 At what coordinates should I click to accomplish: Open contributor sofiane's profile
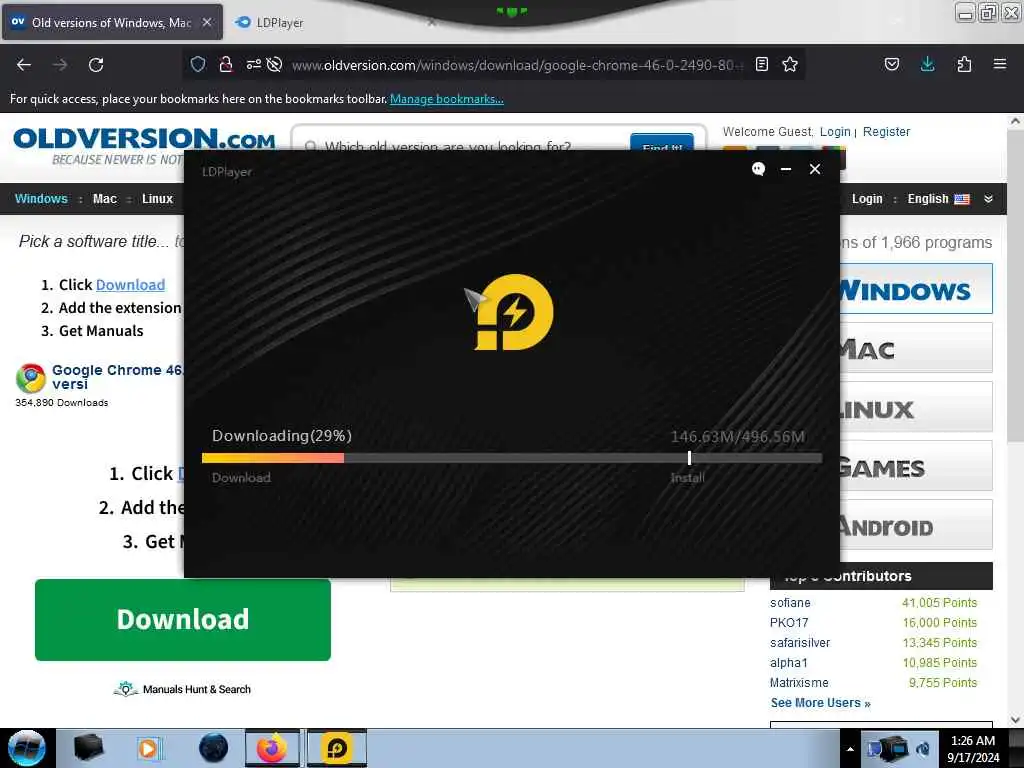point(790,603)
